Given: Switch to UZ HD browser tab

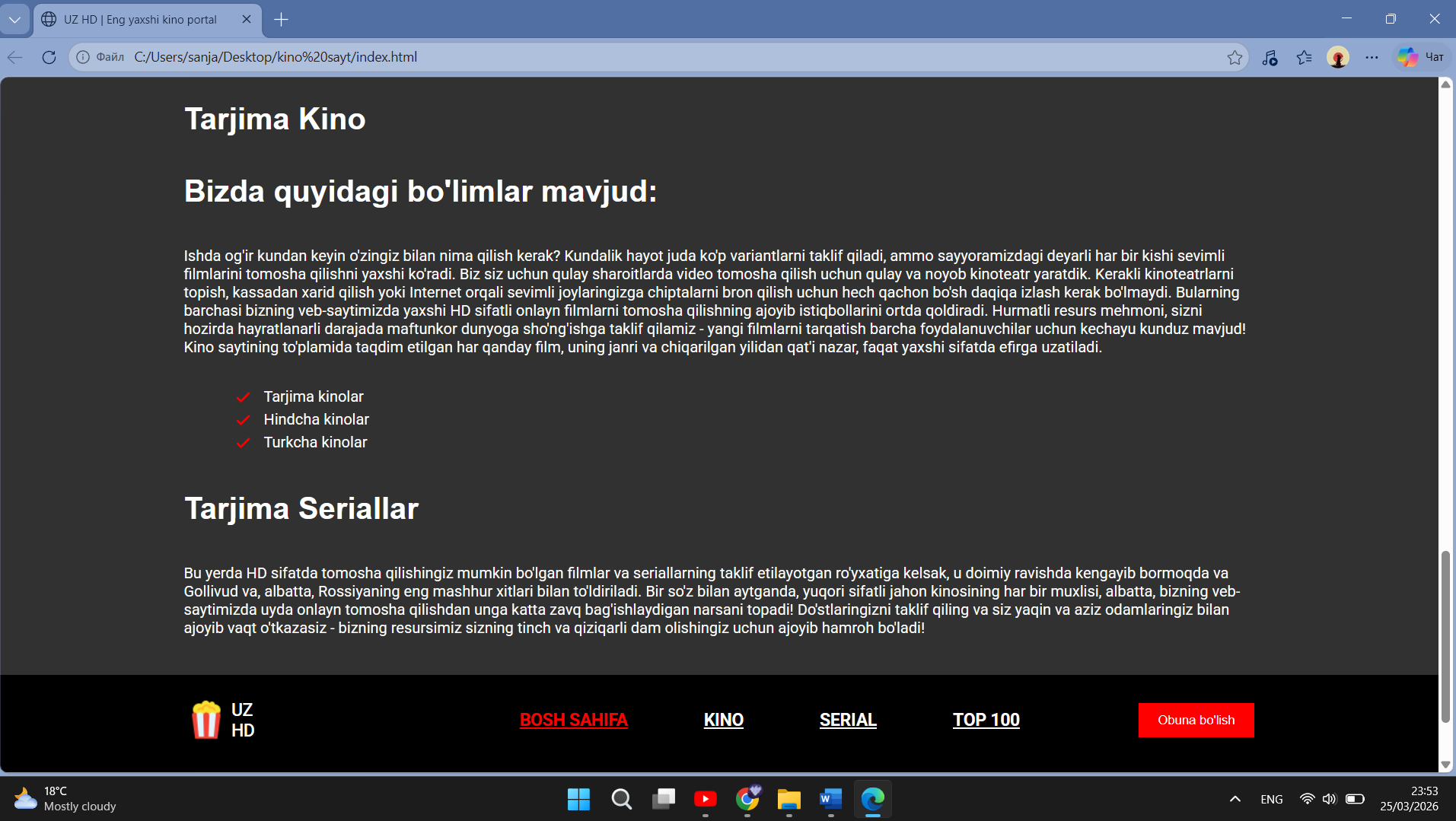Looking at the screenshot, I should point(140,19).
